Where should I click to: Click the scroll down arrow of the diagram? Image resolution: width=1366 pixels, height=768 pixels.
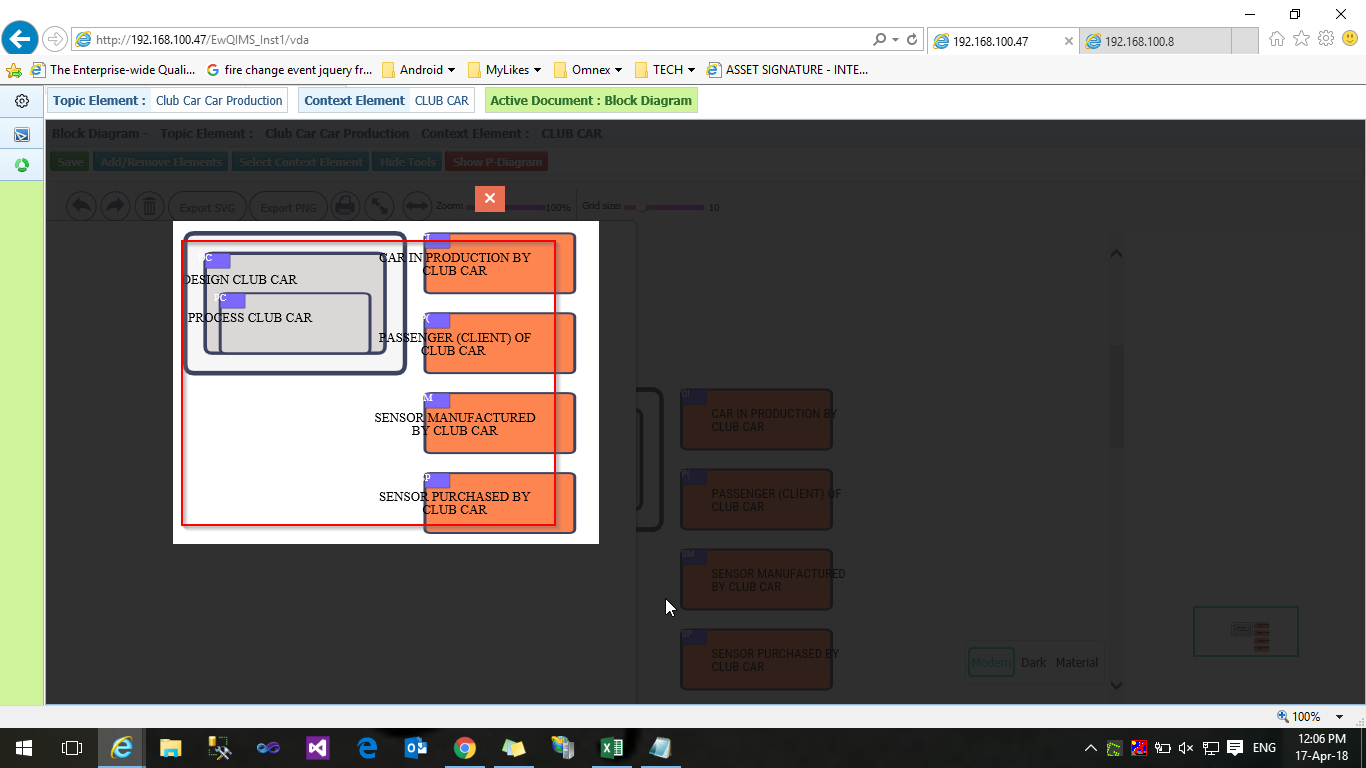(x=1116, y=685)
